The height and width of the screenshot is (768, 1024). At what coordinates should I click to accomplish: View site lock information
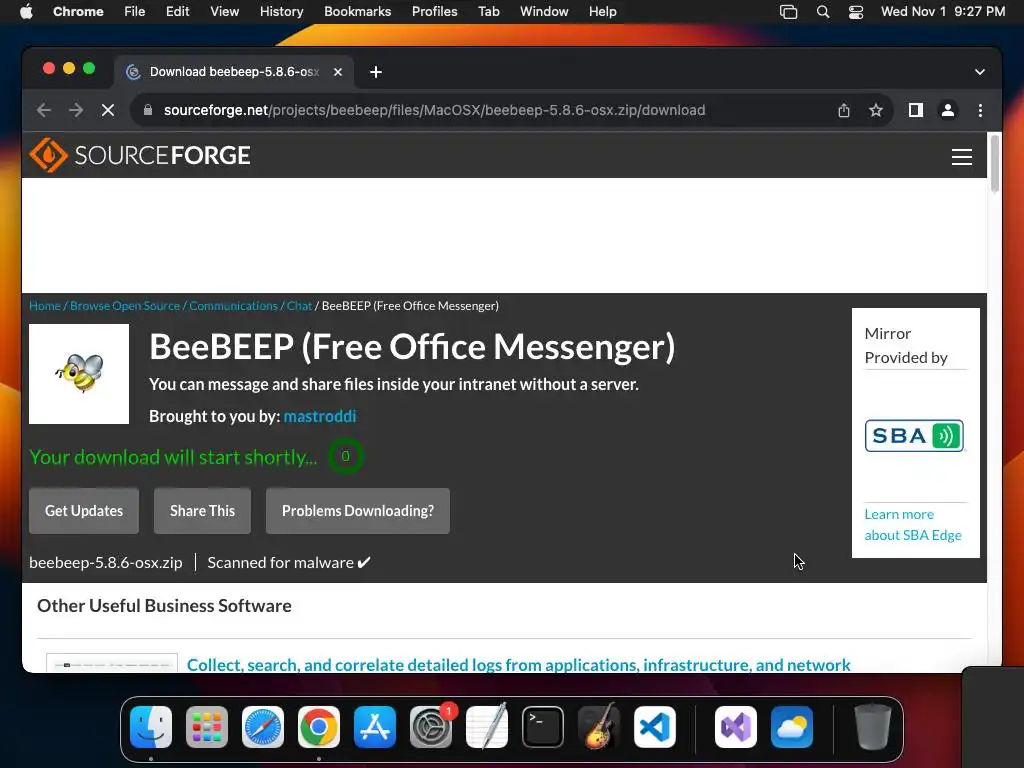(148, 110)
